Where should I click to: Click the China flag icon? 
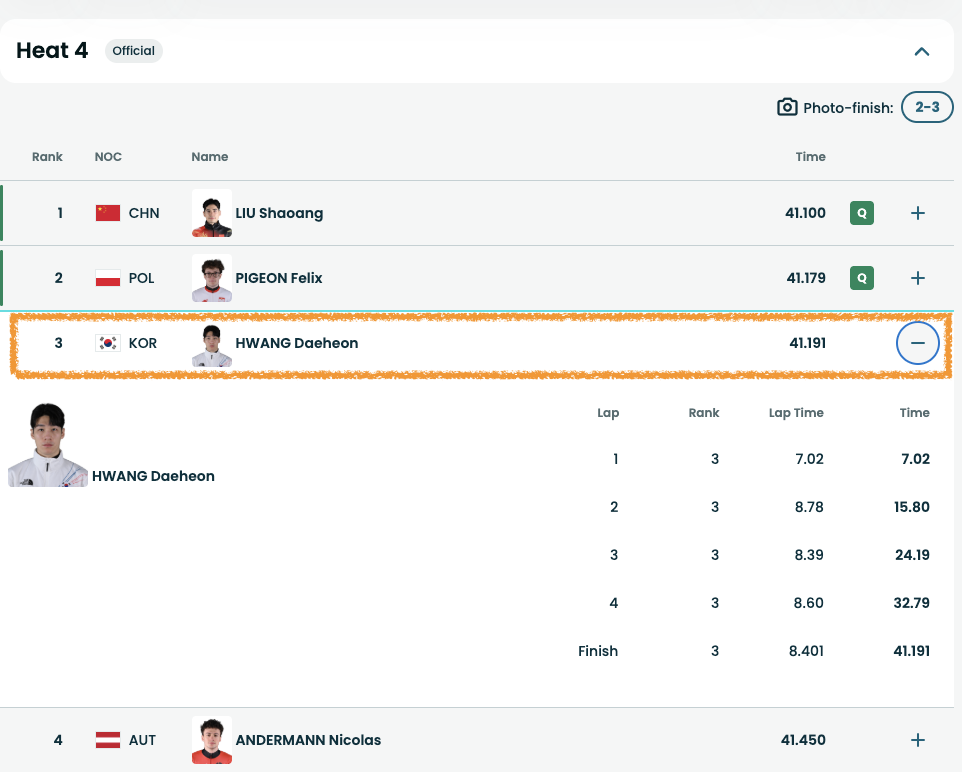point(108,213)
